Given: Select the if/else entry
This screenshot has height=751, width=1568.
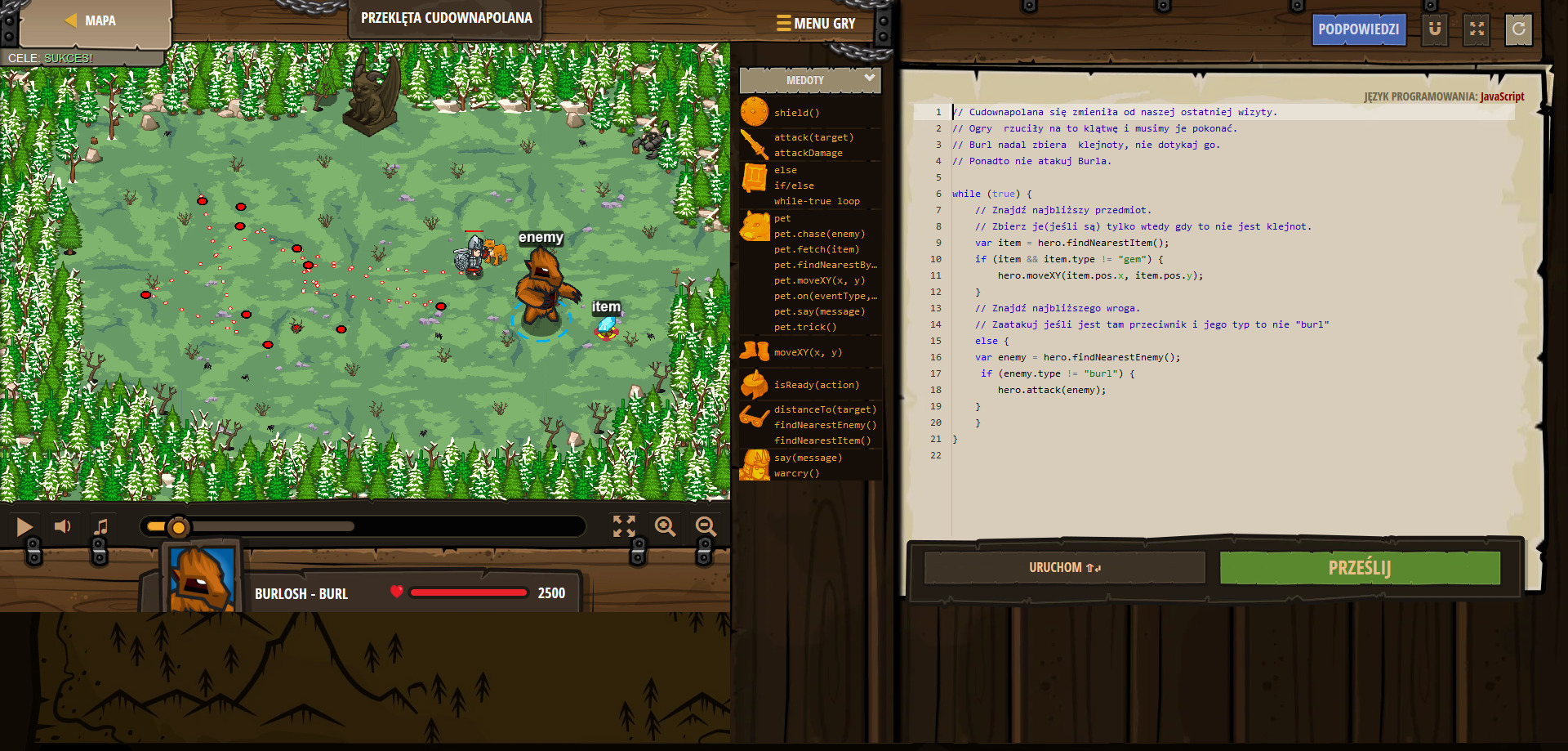Looking at the screenshot, I should (794, 186).
